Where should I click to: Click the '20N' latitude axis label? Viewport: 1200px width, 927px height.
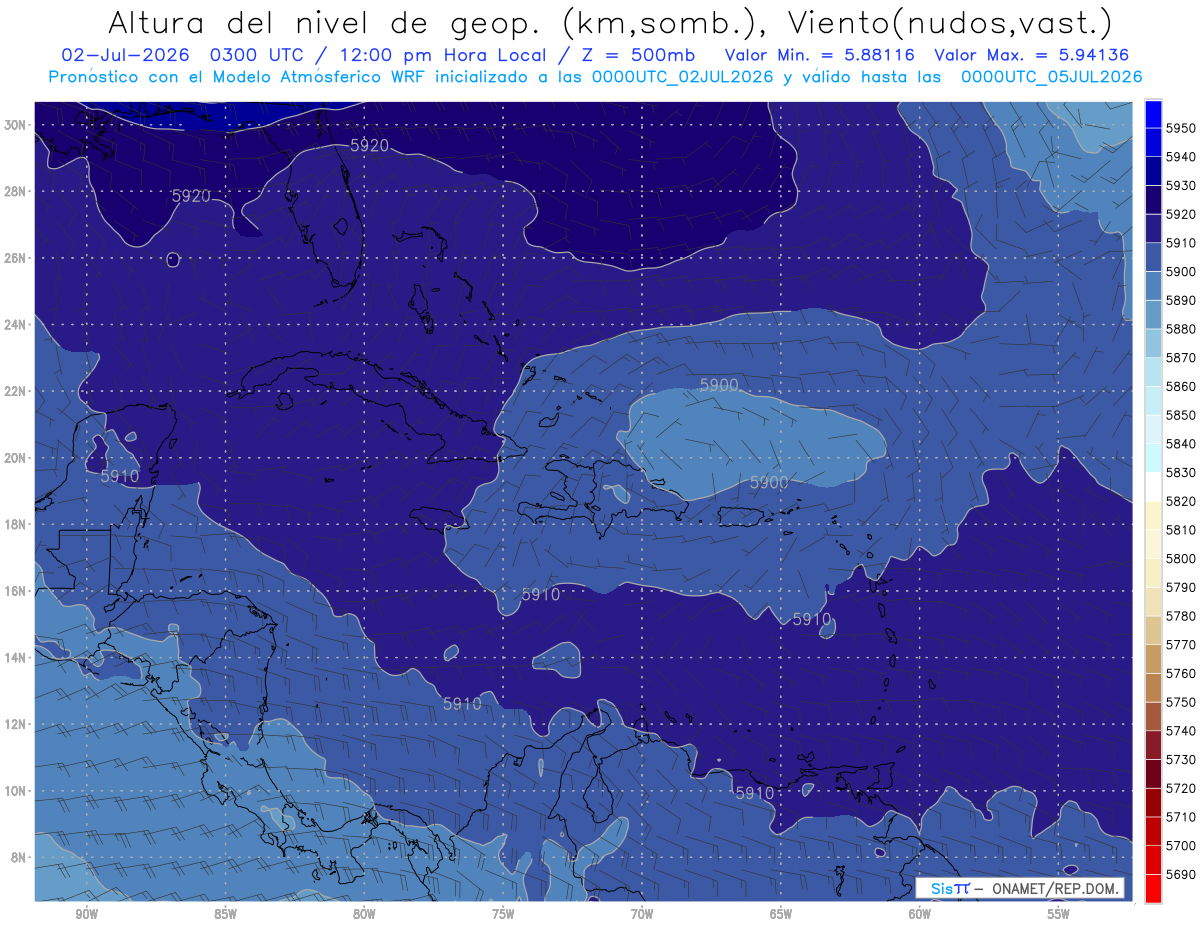click(x=16, y=458)
